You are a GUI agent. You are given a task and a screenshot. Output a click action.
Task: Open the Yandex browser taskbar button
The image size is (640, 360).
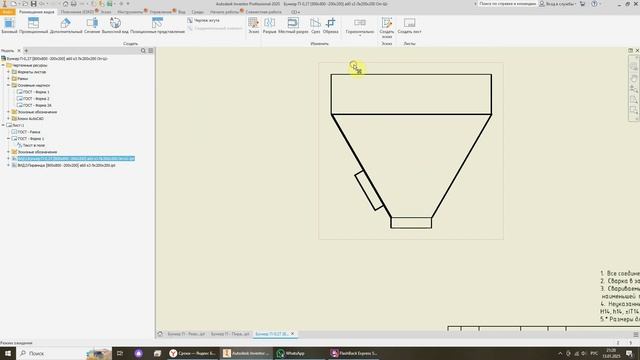(x=193, y=353)
